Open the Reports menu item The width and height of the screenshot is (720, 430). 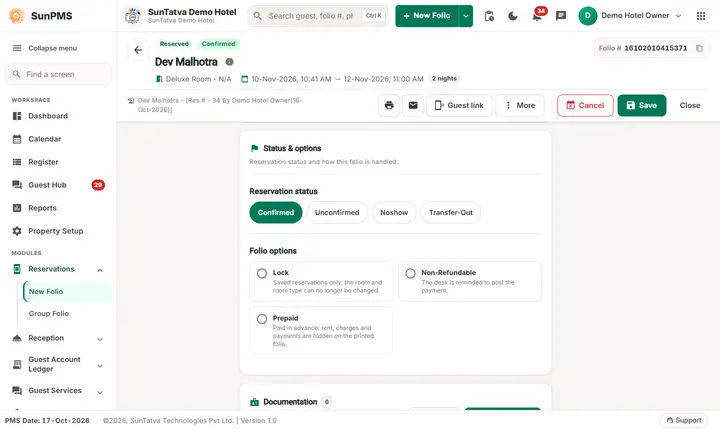click(x=58, y=208)
